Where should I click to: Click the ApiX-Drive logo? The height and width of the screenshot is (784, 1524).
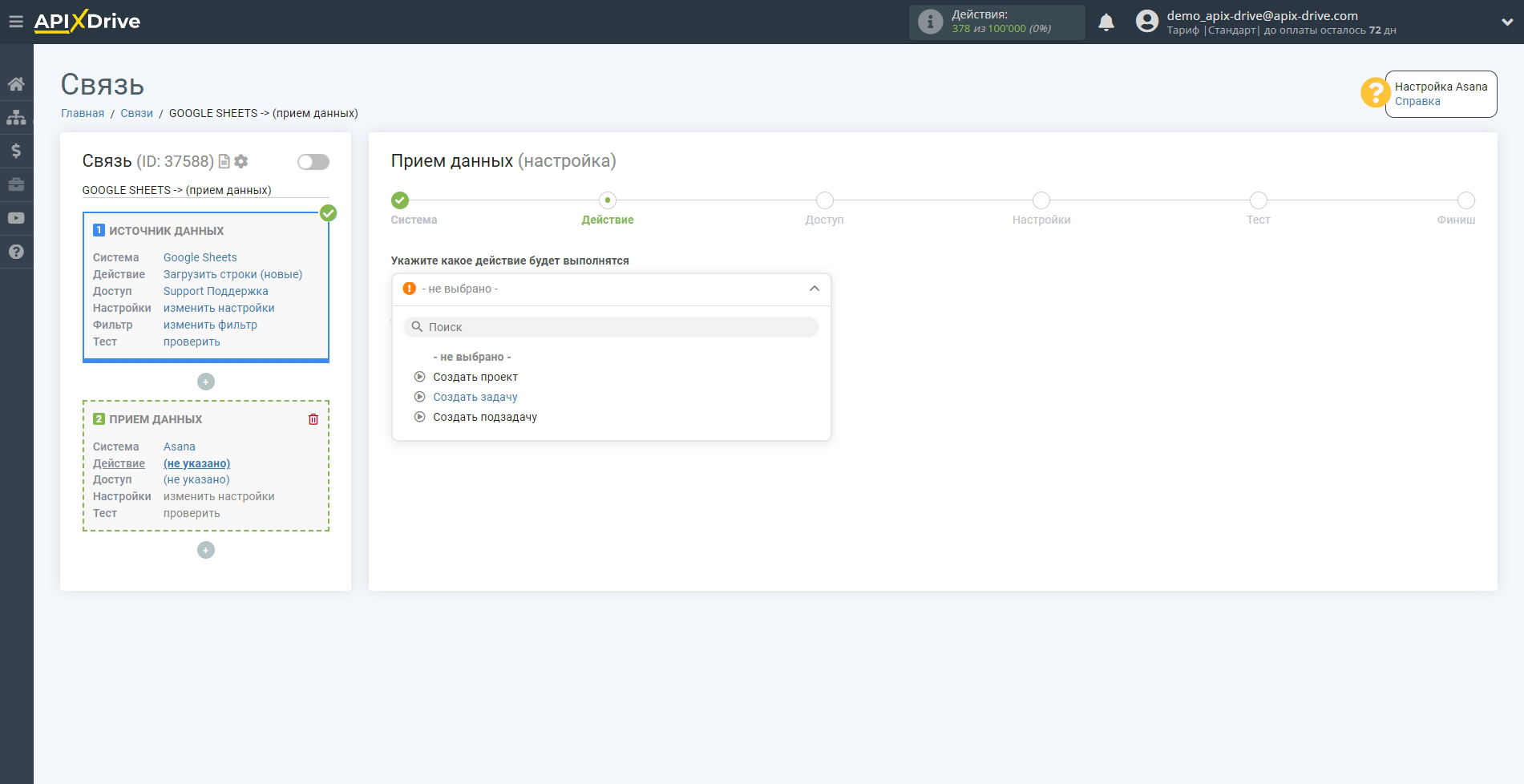(87, 22)
